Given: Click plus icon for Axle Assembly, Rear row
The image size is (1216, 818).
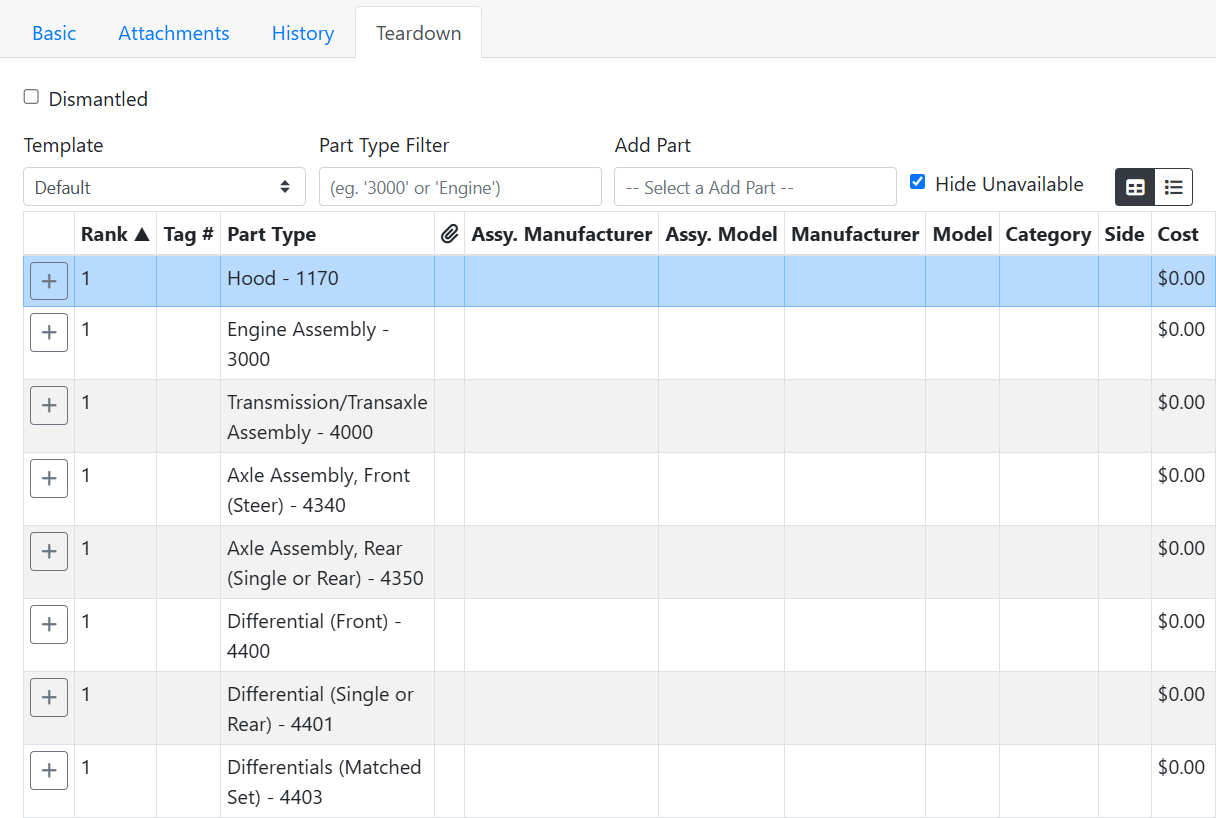Looking at the screenshot, I should 49,552.
